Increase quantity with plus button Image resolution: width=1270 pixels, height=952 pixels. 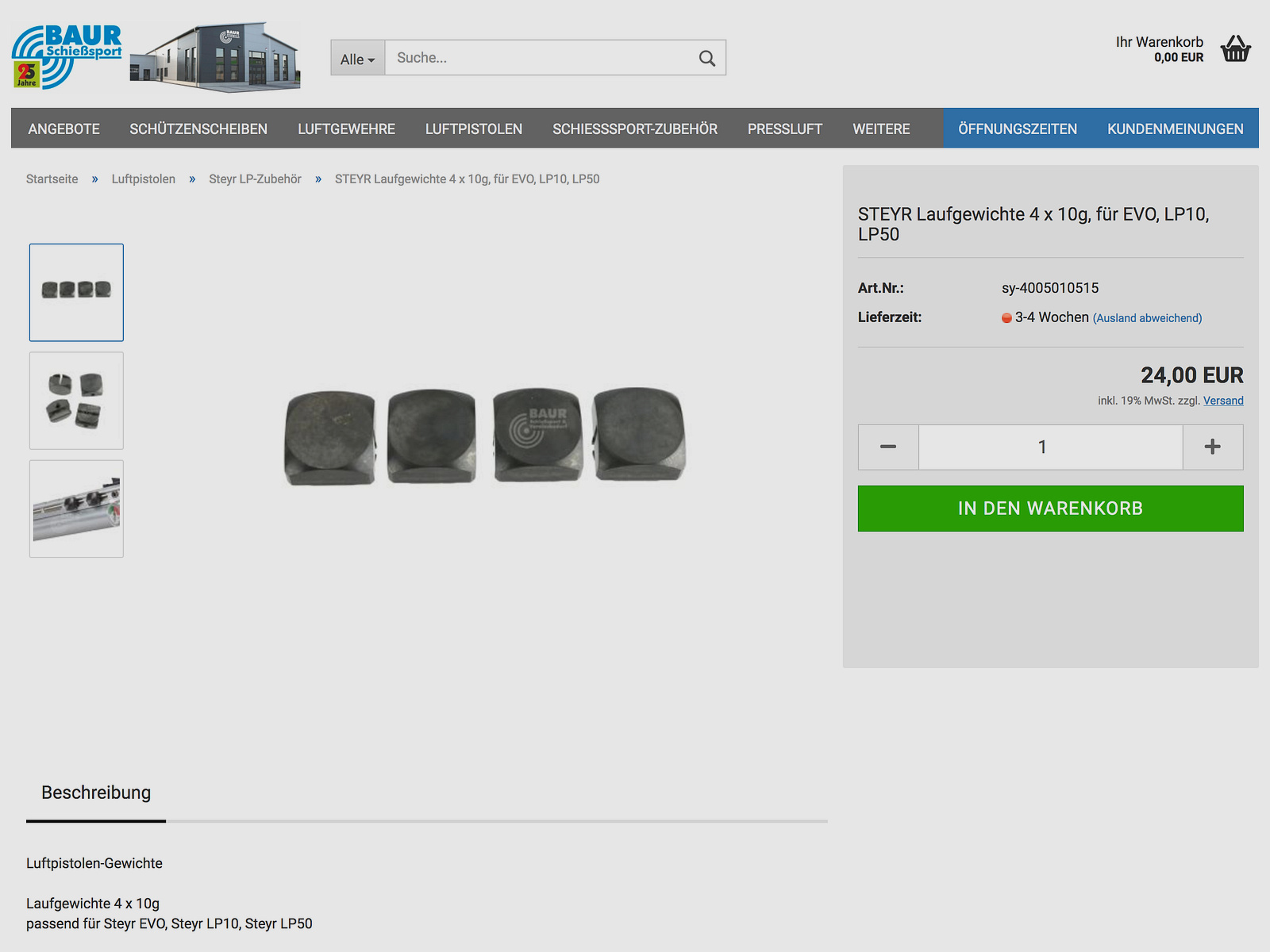(1213, 447)
